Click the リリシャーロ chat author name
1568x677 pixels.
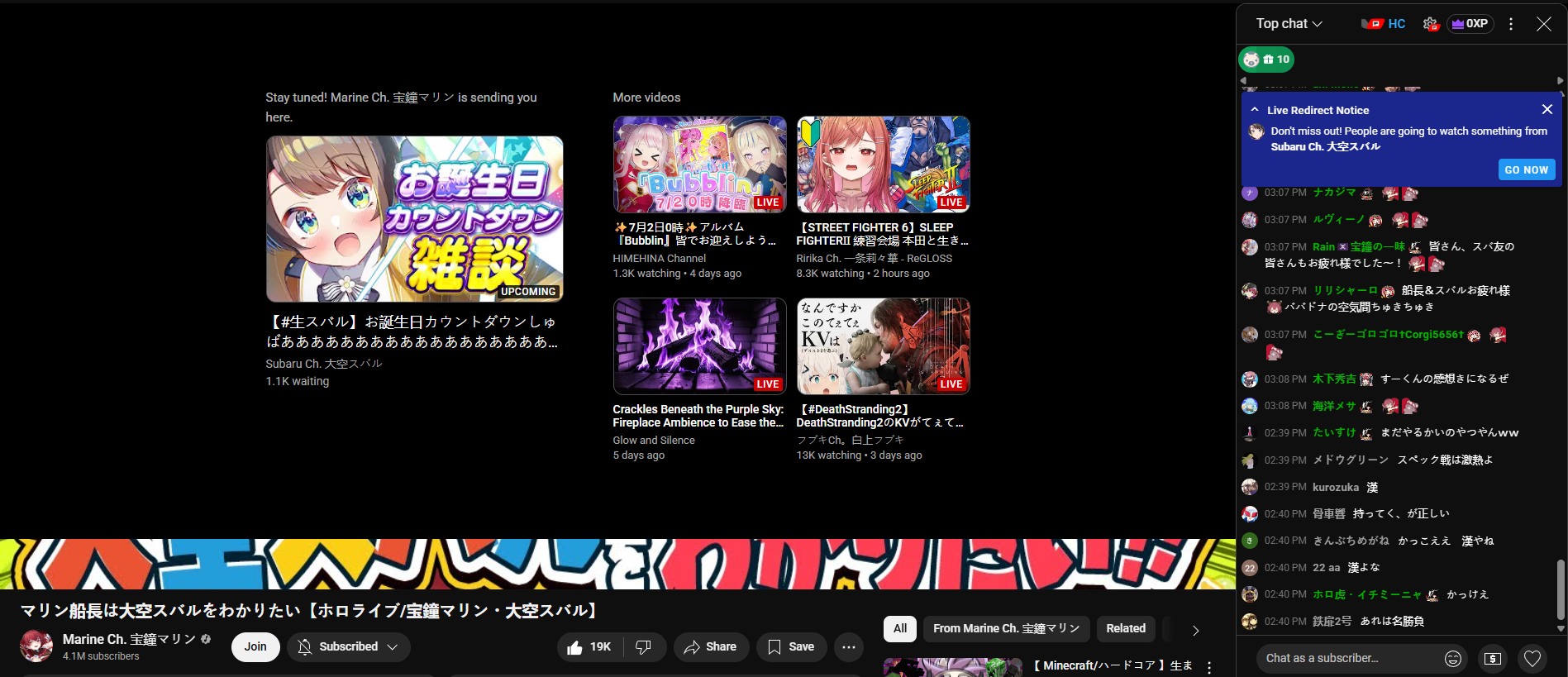(1346, 291)
